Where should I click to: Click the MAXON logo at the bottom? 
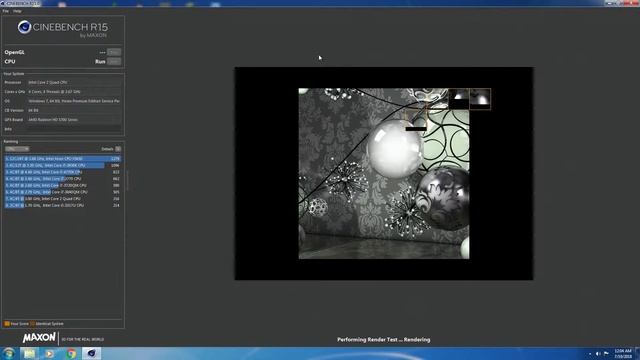pos(39,338)
